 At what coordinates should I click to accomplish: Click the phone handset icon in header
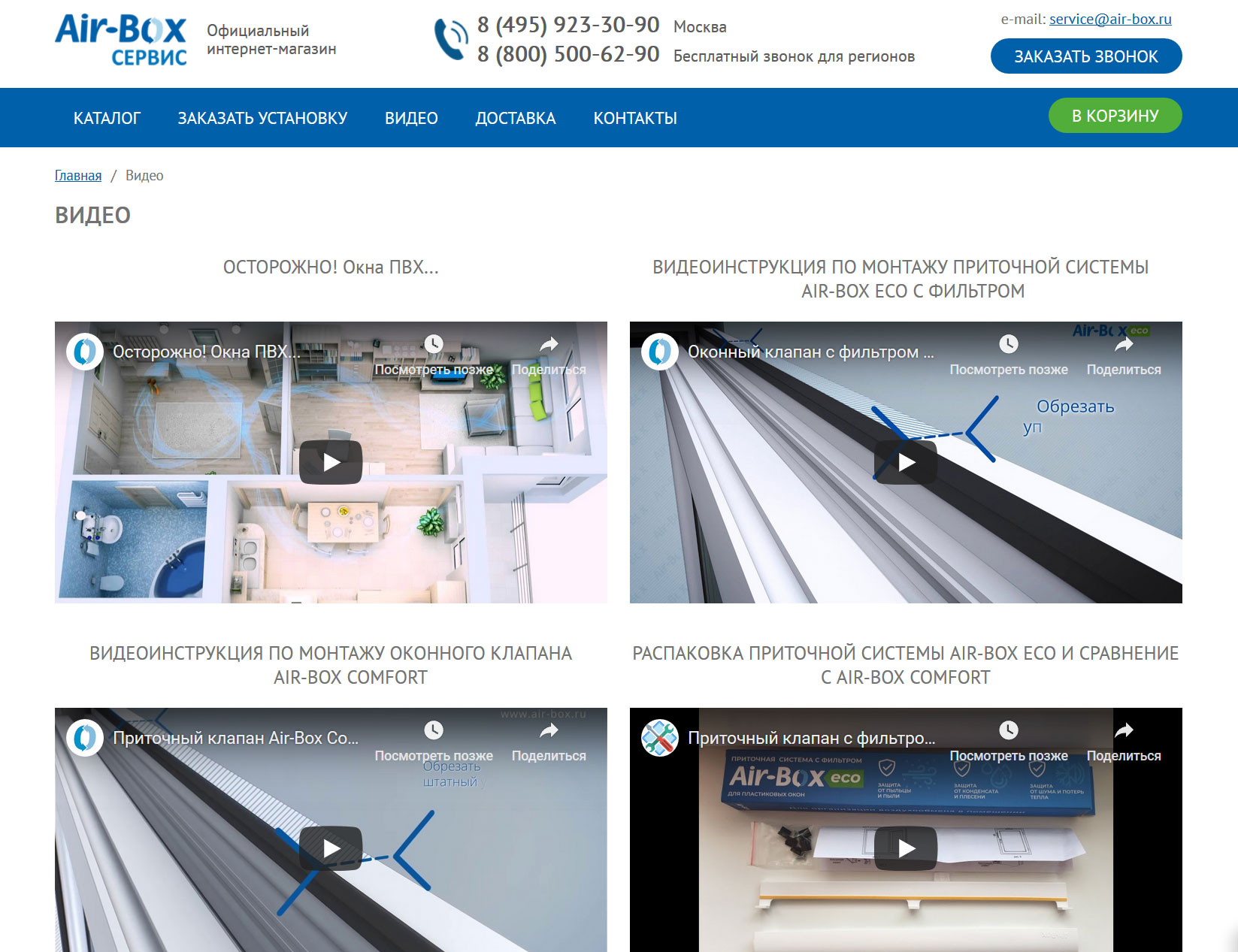tap(450, 39)
